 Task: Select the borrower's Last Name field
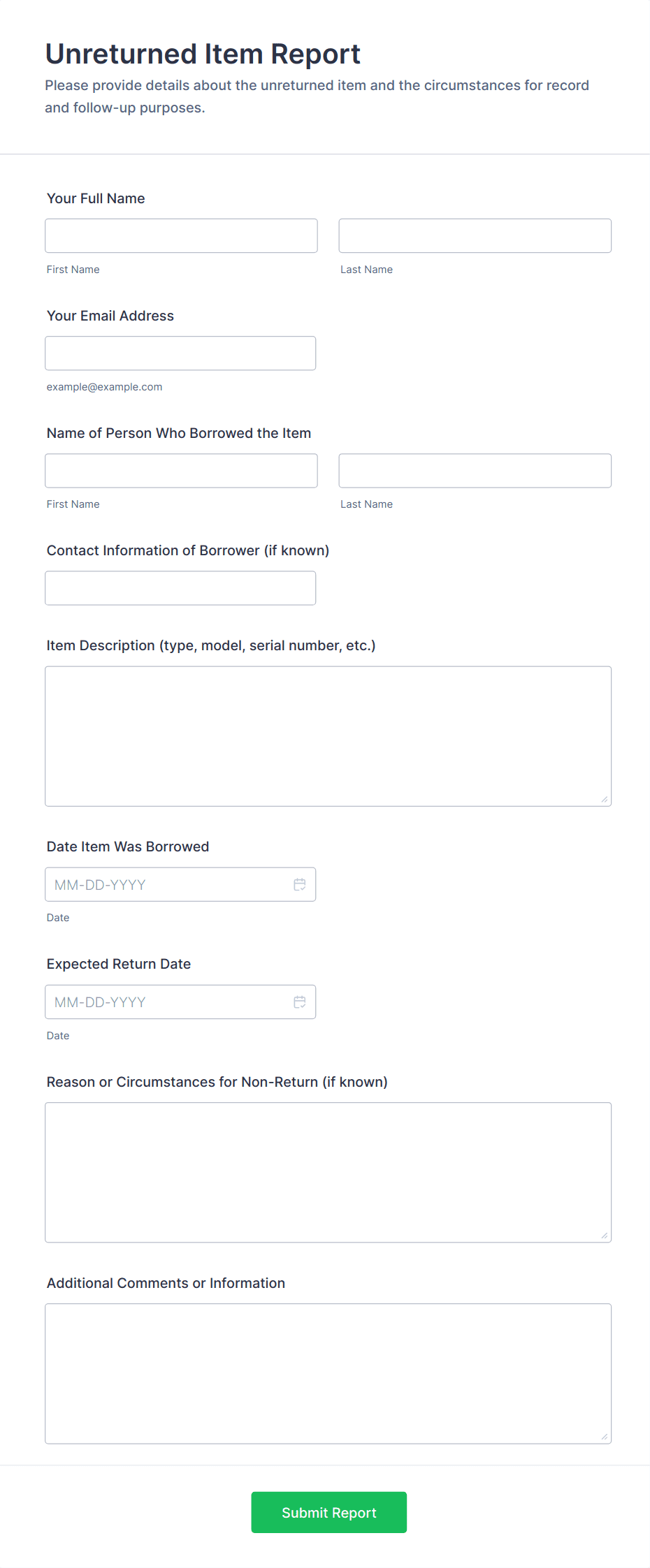click(475, 470)
